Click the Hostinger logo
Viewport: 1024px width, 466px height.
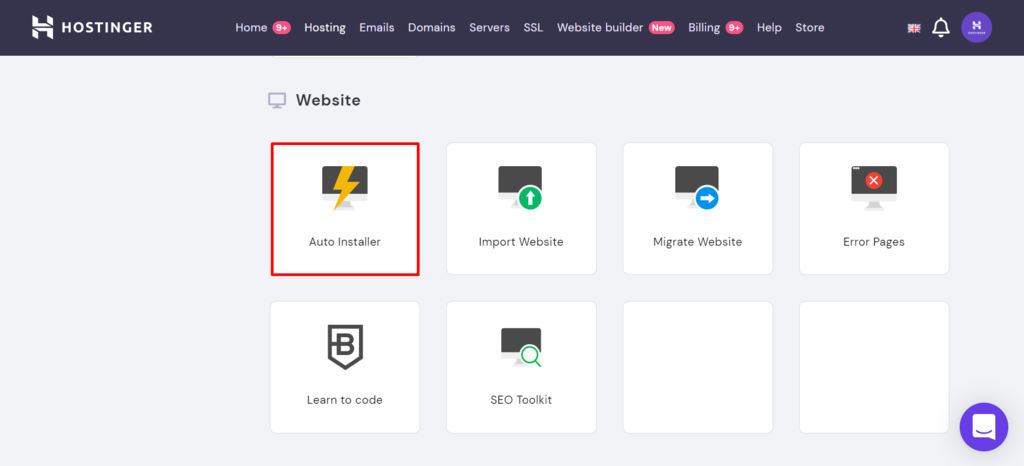point(92,27)
